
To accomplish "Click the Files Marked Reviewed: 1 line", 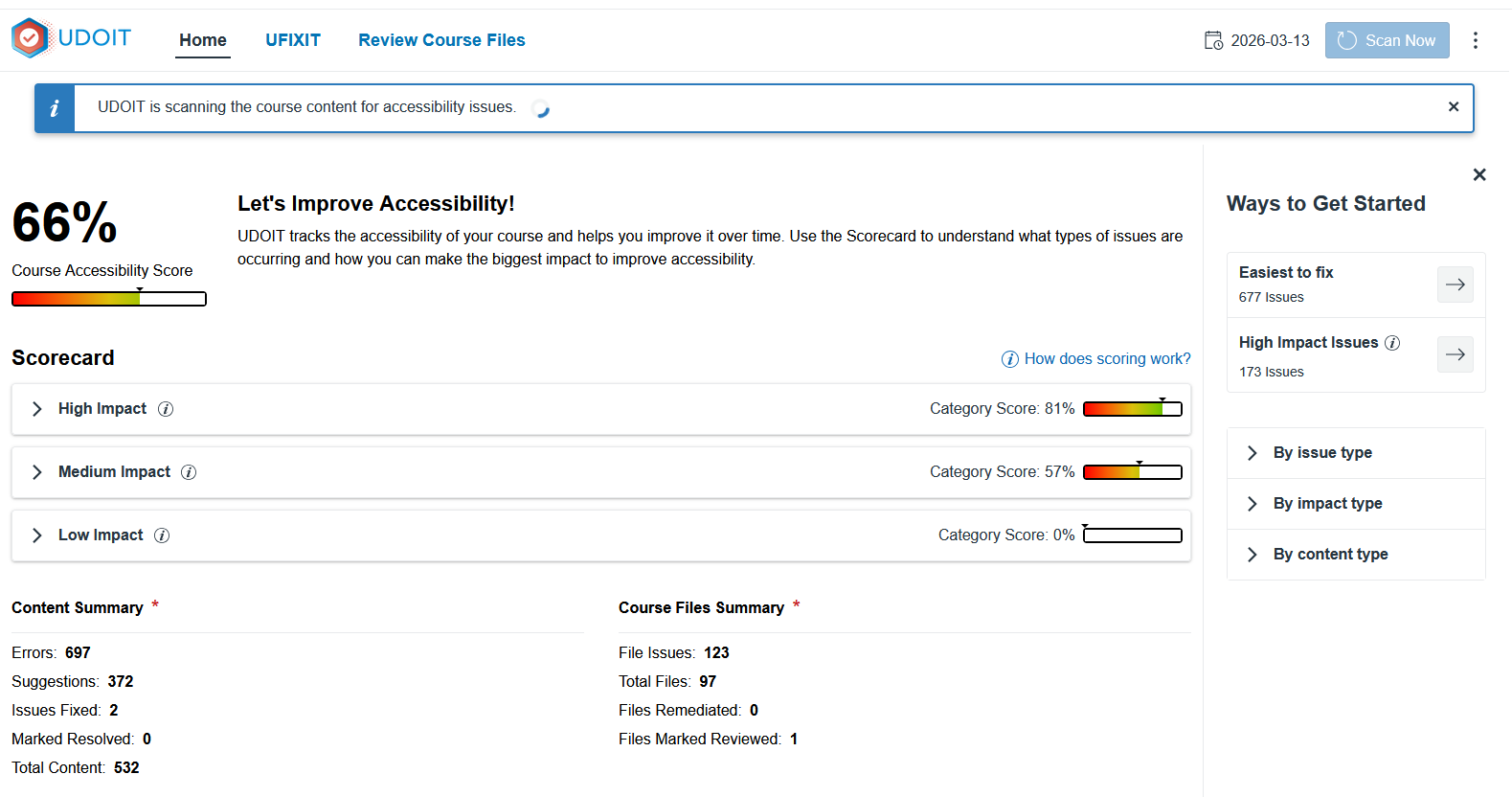I will click(709, 739).
